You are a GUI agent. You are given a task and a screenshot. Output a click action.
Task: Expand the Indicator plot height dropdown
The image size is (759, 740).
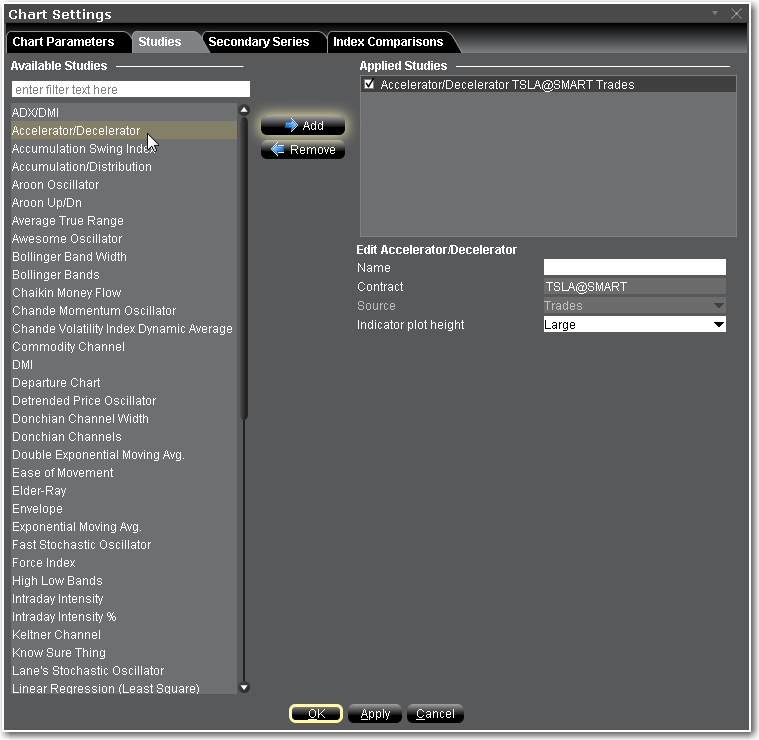click(x=717, y=325)
